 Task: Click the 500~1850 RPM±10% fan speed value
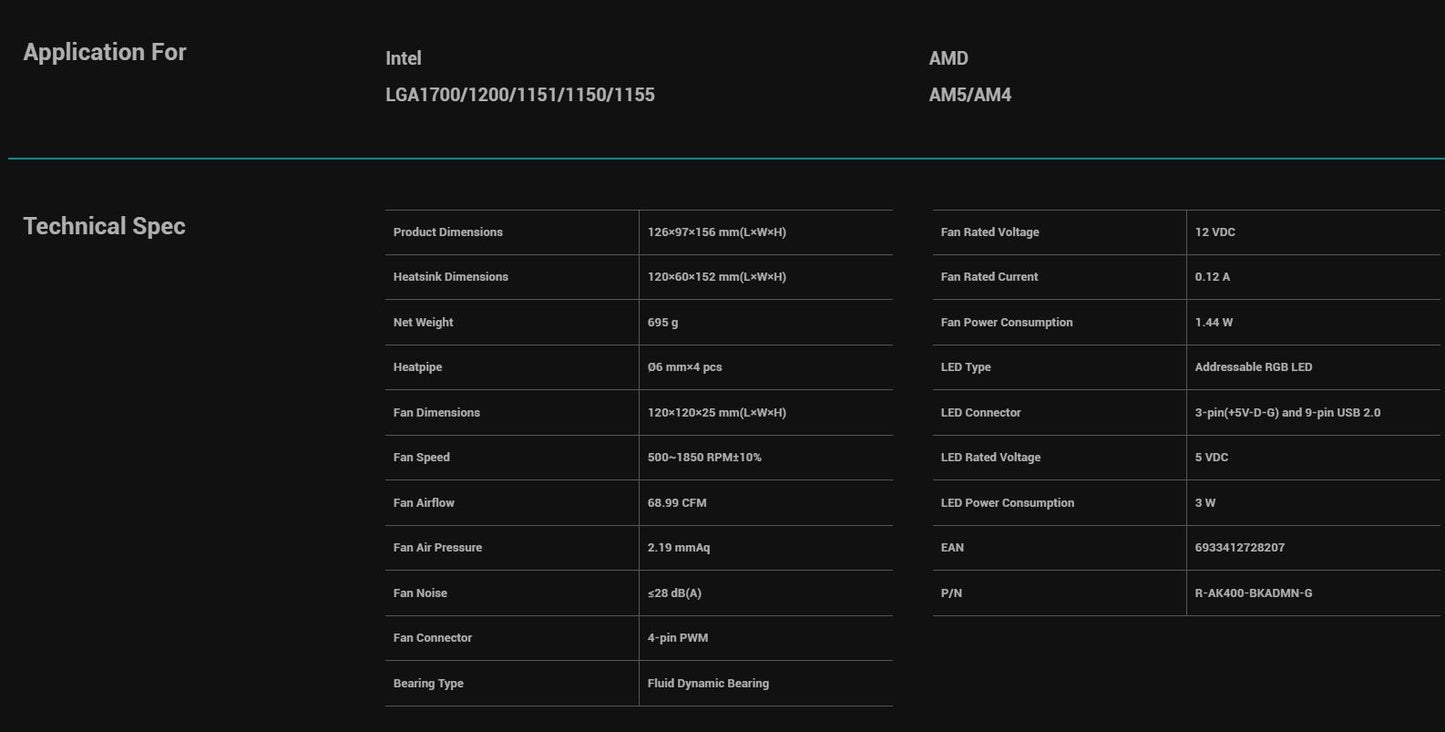[704, 457]
